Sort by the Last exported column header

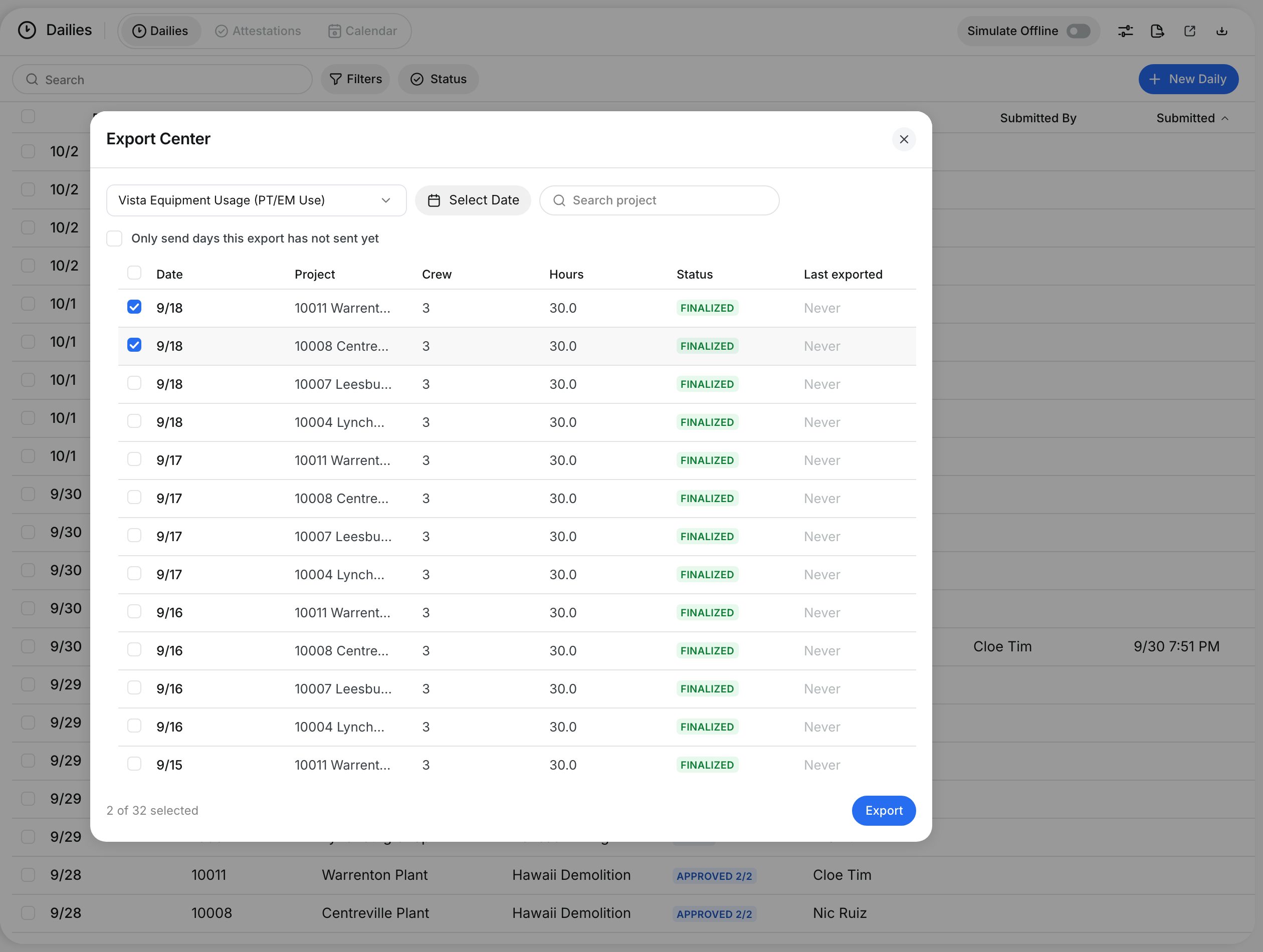pos(843,275)
